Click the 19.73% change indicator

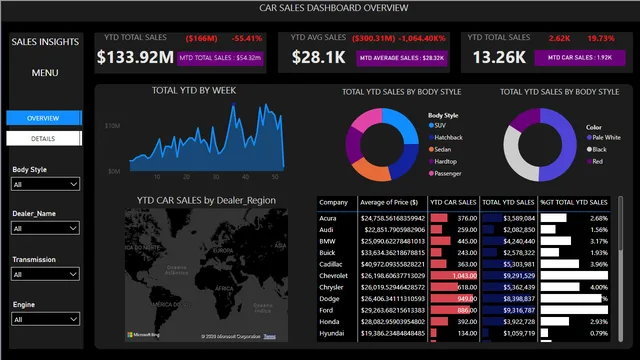[x=601, y=38]
